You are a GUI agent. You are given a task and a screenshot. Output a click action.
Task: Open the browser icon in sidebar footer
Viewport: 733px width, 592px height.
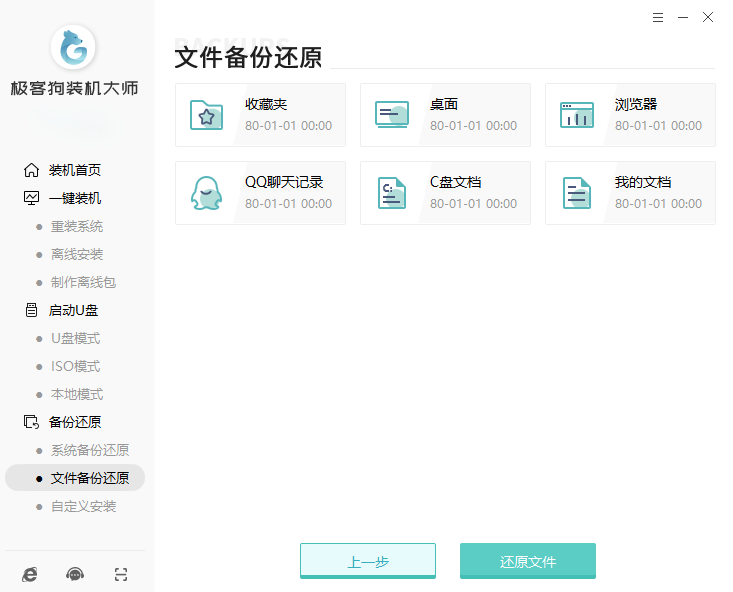pyautogui.click(x=30, y=574)
